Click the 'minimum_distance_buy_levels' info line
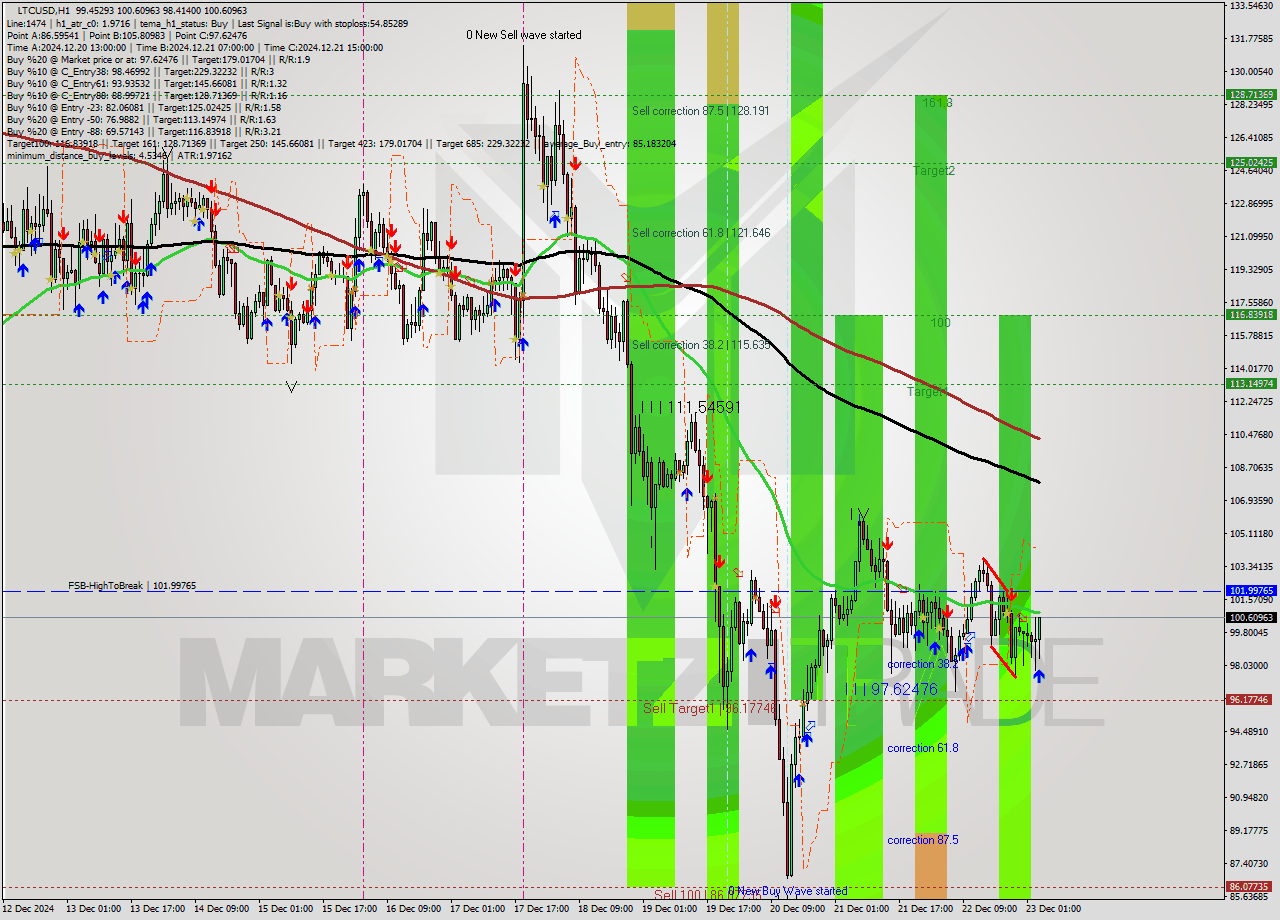The image size is (1280, 920). [x=119, y=156]
